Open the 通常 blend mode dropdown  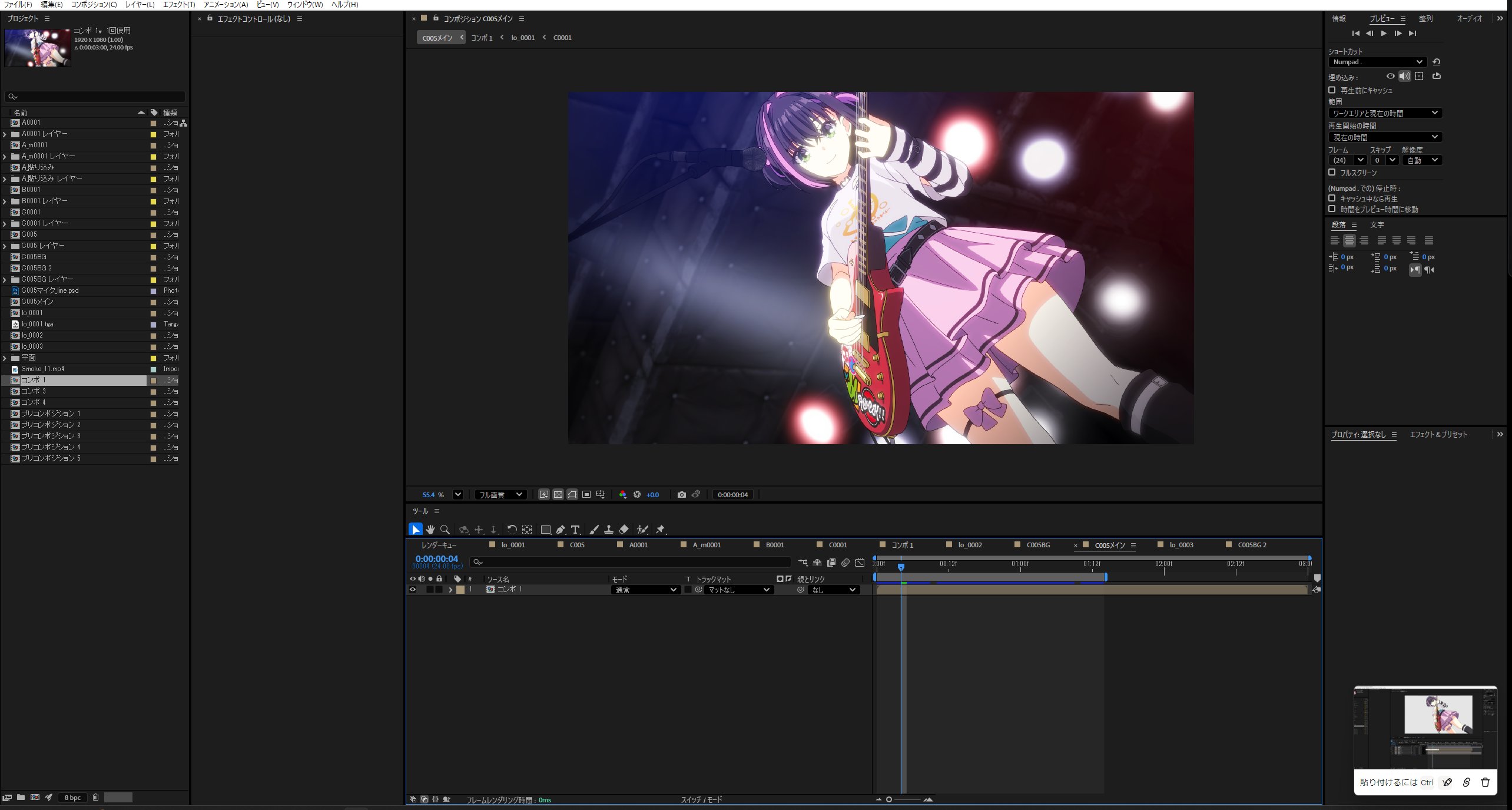[x=645, y=590]
